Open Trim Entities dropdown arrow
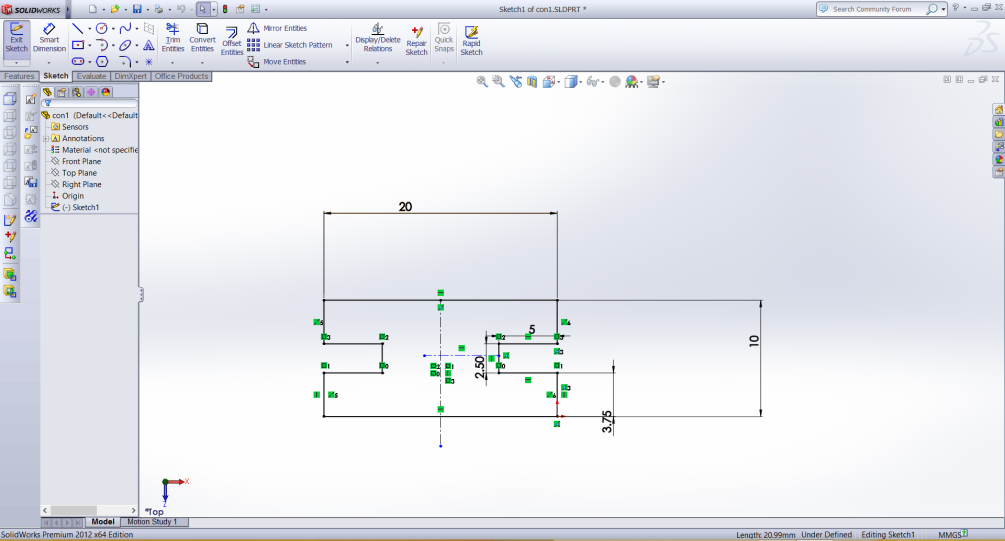The image size is (1005, 541). point(172,63)
